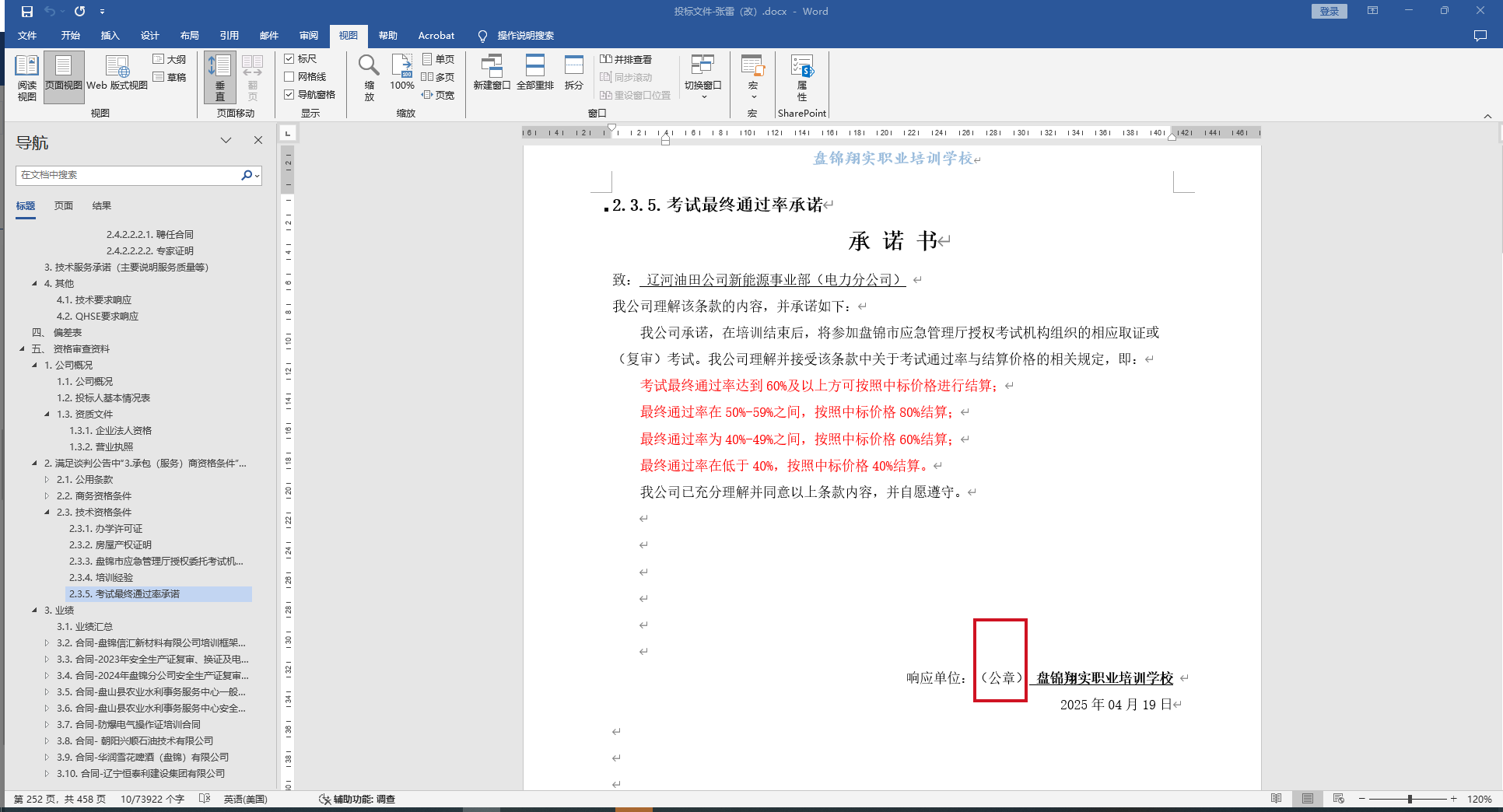Viewport: 1503px width, 812px height.
Task: Select 垂直 vertical page movement
Action: (x=220, y=78)
